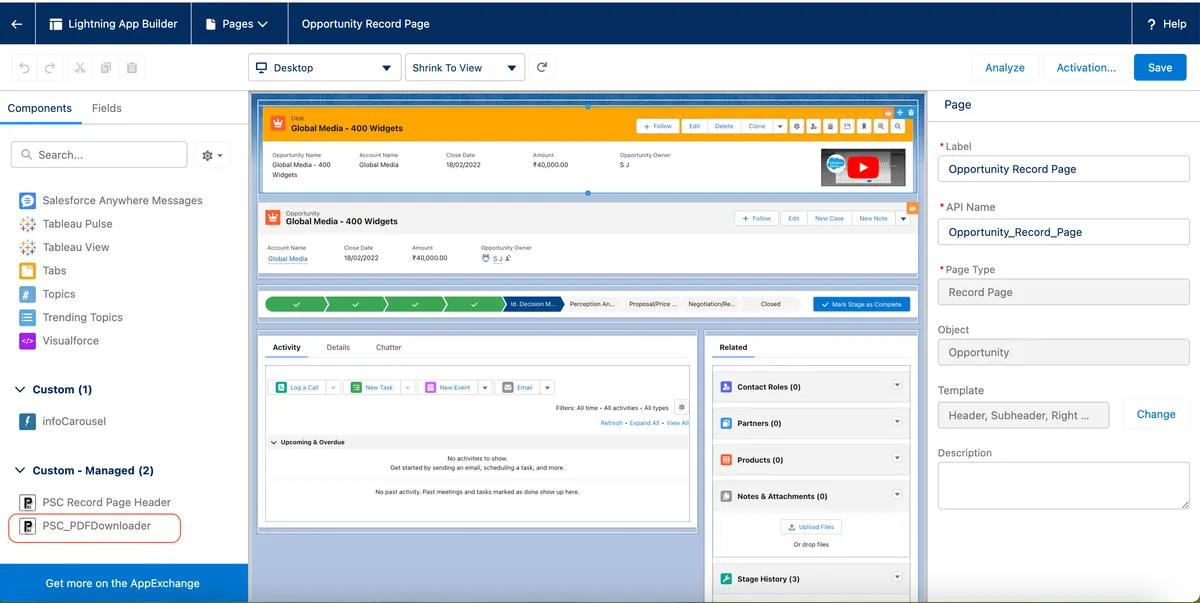Click Mark Stage as Complete

[861, 304]
